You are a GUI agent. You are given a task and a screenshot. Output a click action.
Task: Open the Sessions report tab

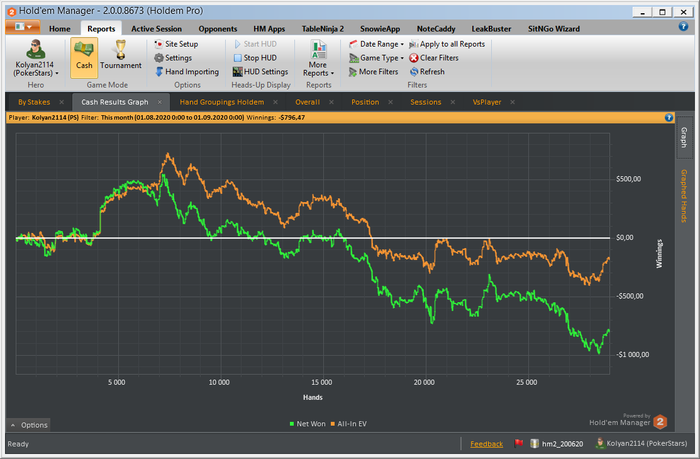point(426,102)
